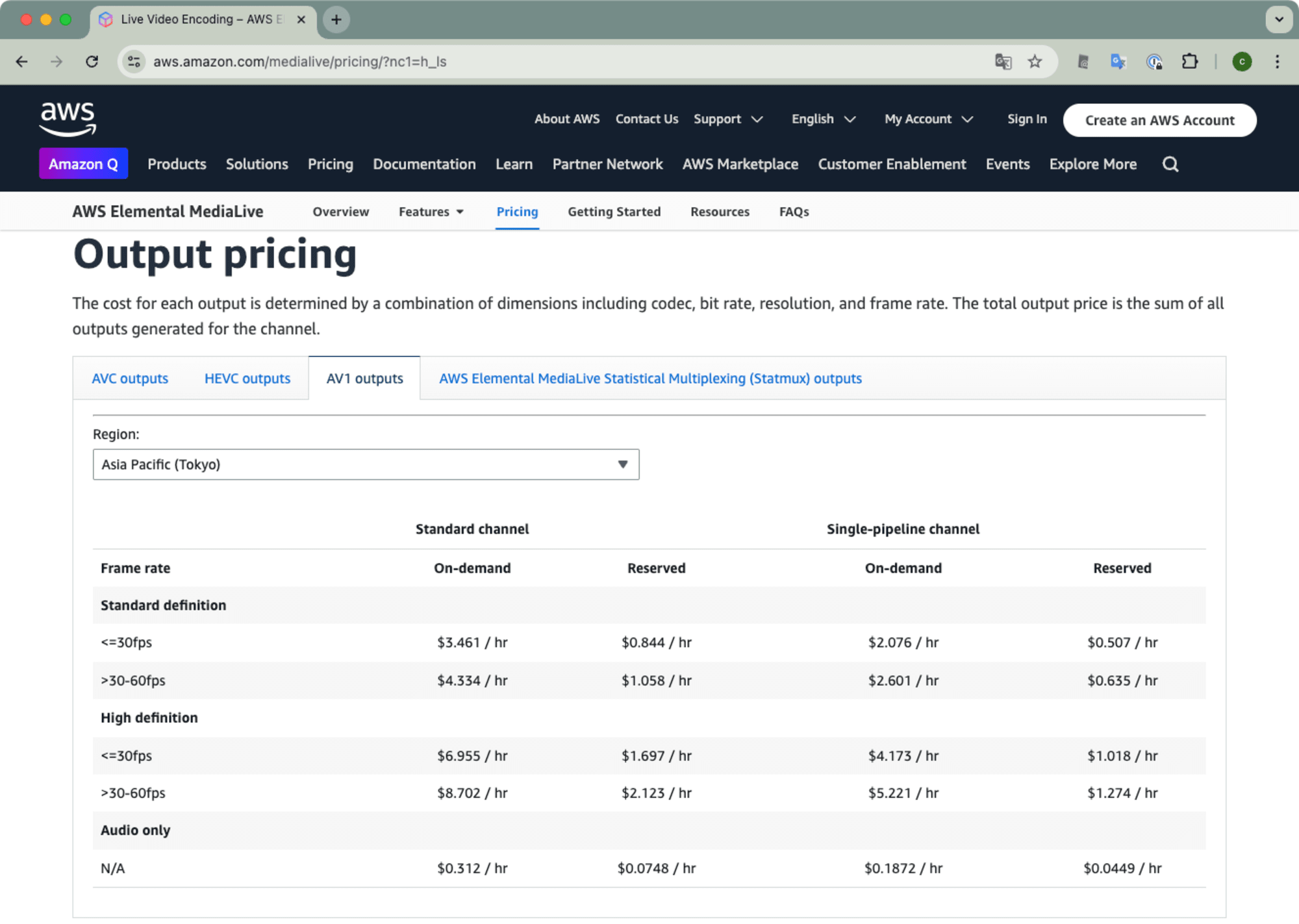Screen dimensions: 1299x924
Task: Open Customer Enablement menu
Action: coord(892,164)
